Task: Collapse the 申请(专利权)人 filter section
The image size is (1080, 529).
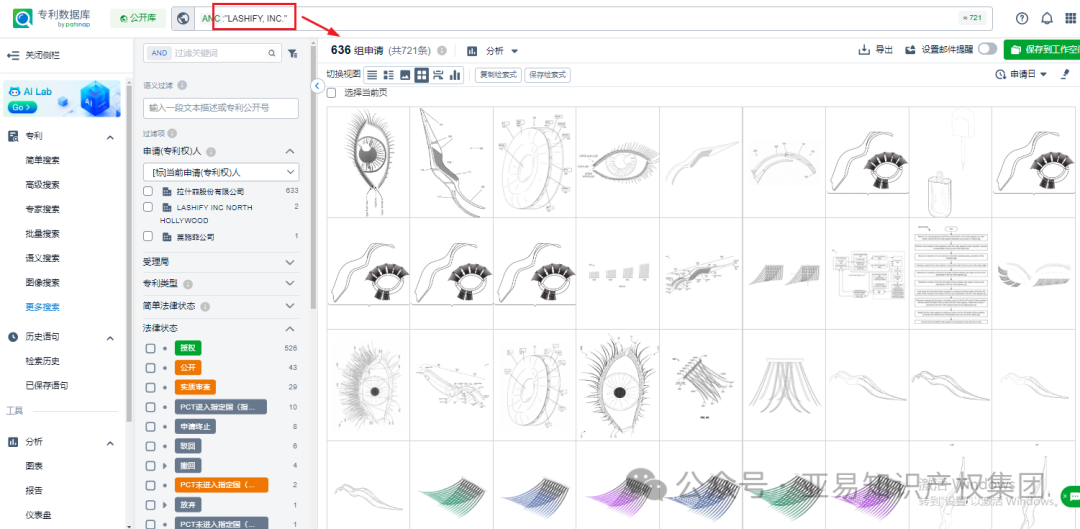Action: click(x=290, y=152)
